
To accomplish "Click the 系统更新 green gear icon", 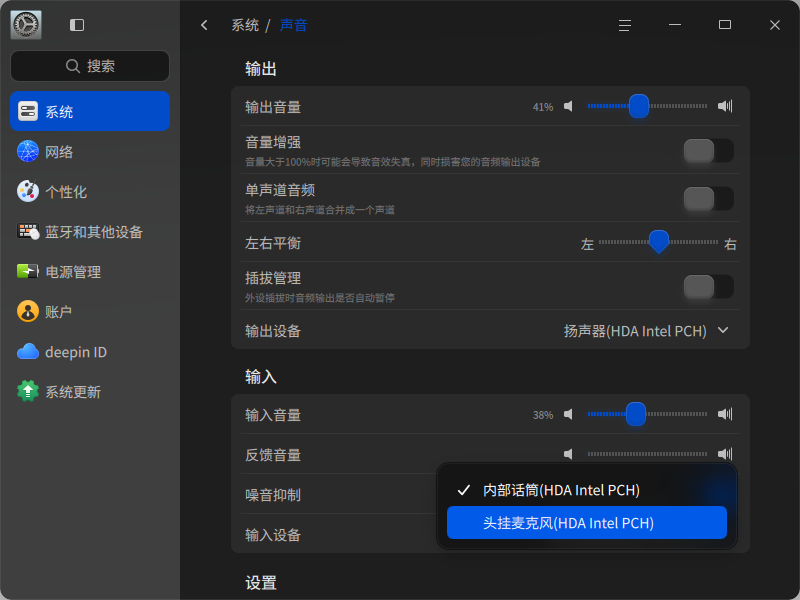I will [28, 391].
